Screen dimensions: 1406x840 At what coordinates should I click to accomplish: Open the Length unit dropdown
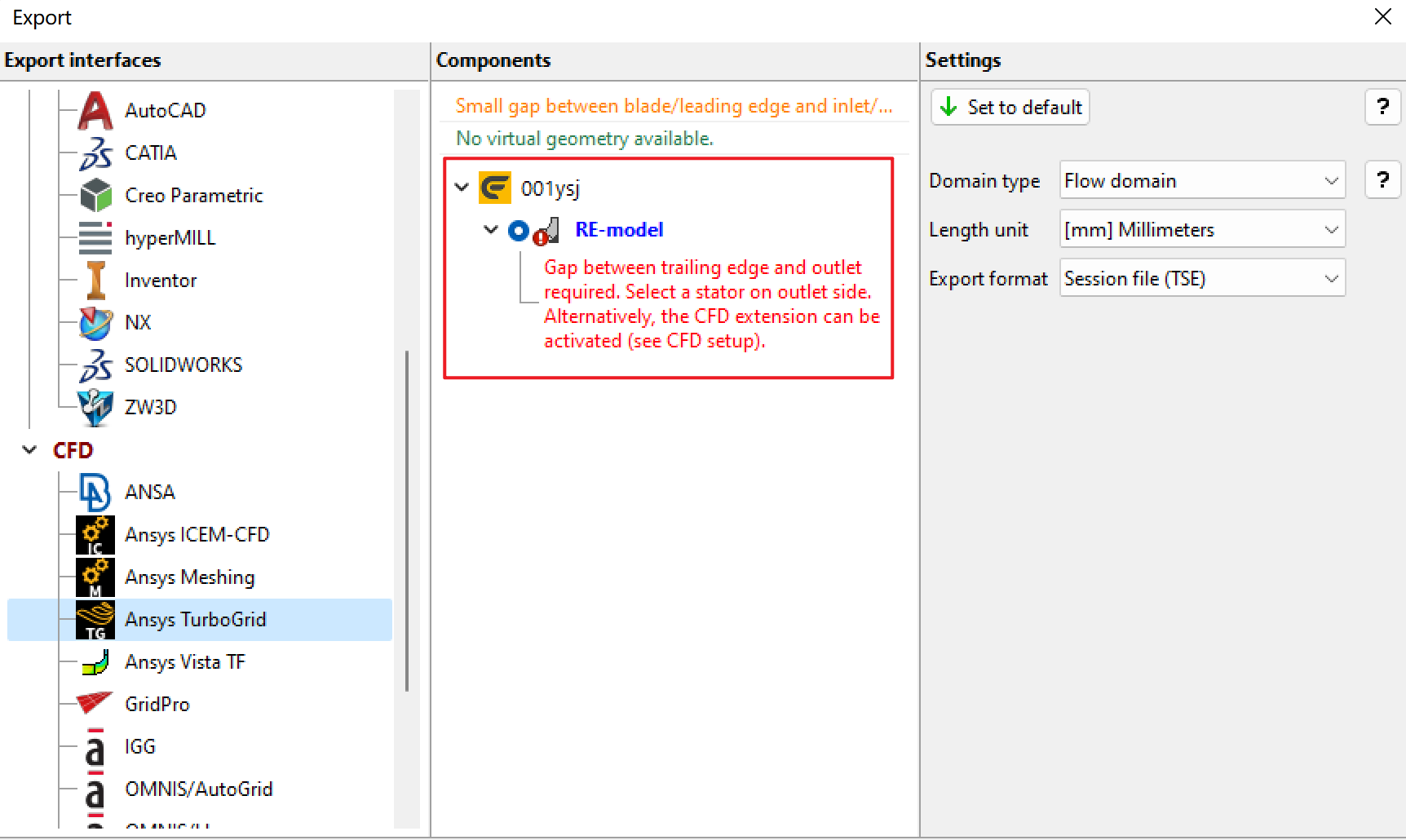(x=1202, y=229)
